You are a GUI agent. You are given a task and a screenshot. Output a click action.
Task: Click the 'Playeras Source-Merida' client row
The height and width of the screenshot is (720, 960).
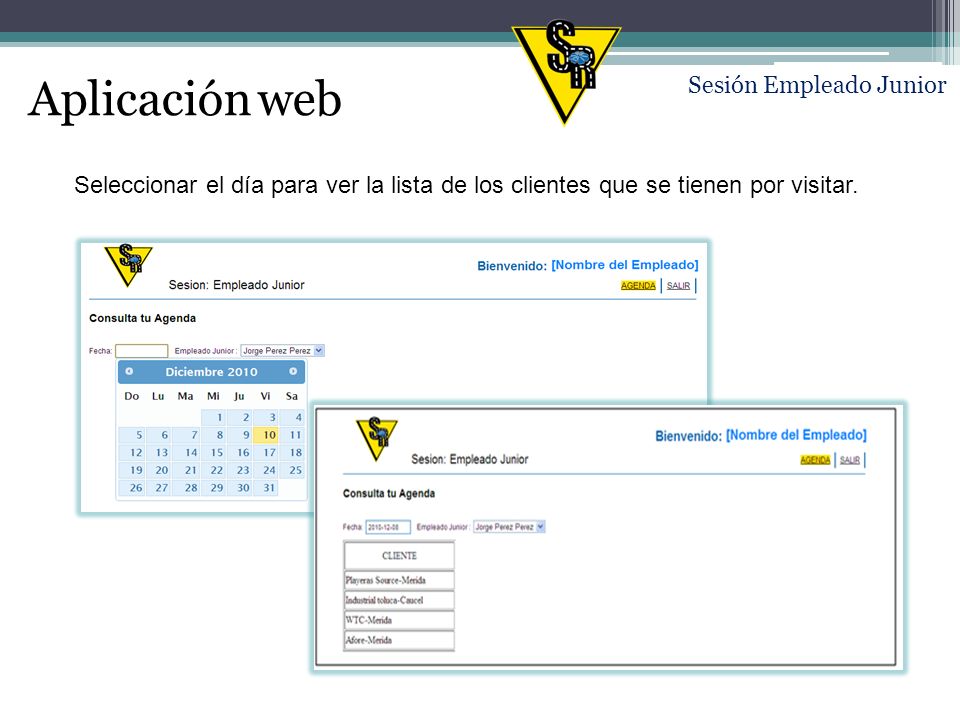pyautogui.click(x=399, y=580)
